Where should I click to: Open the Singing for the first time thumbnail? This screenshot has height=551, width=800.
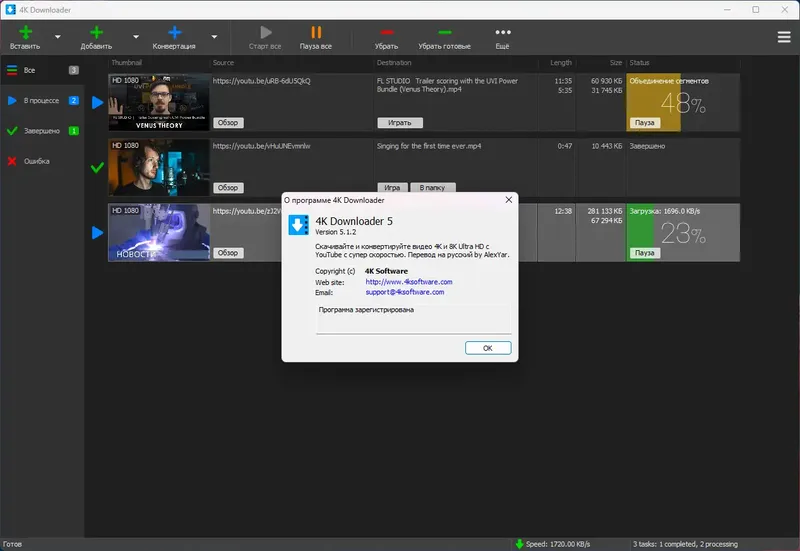pos(159,167)
